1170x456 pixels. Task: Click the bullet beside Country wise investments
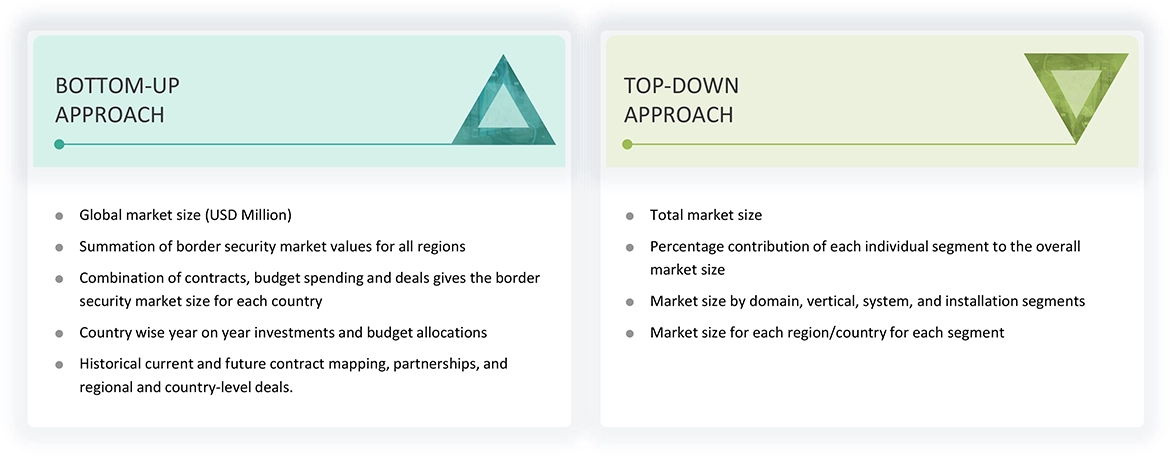59,333
